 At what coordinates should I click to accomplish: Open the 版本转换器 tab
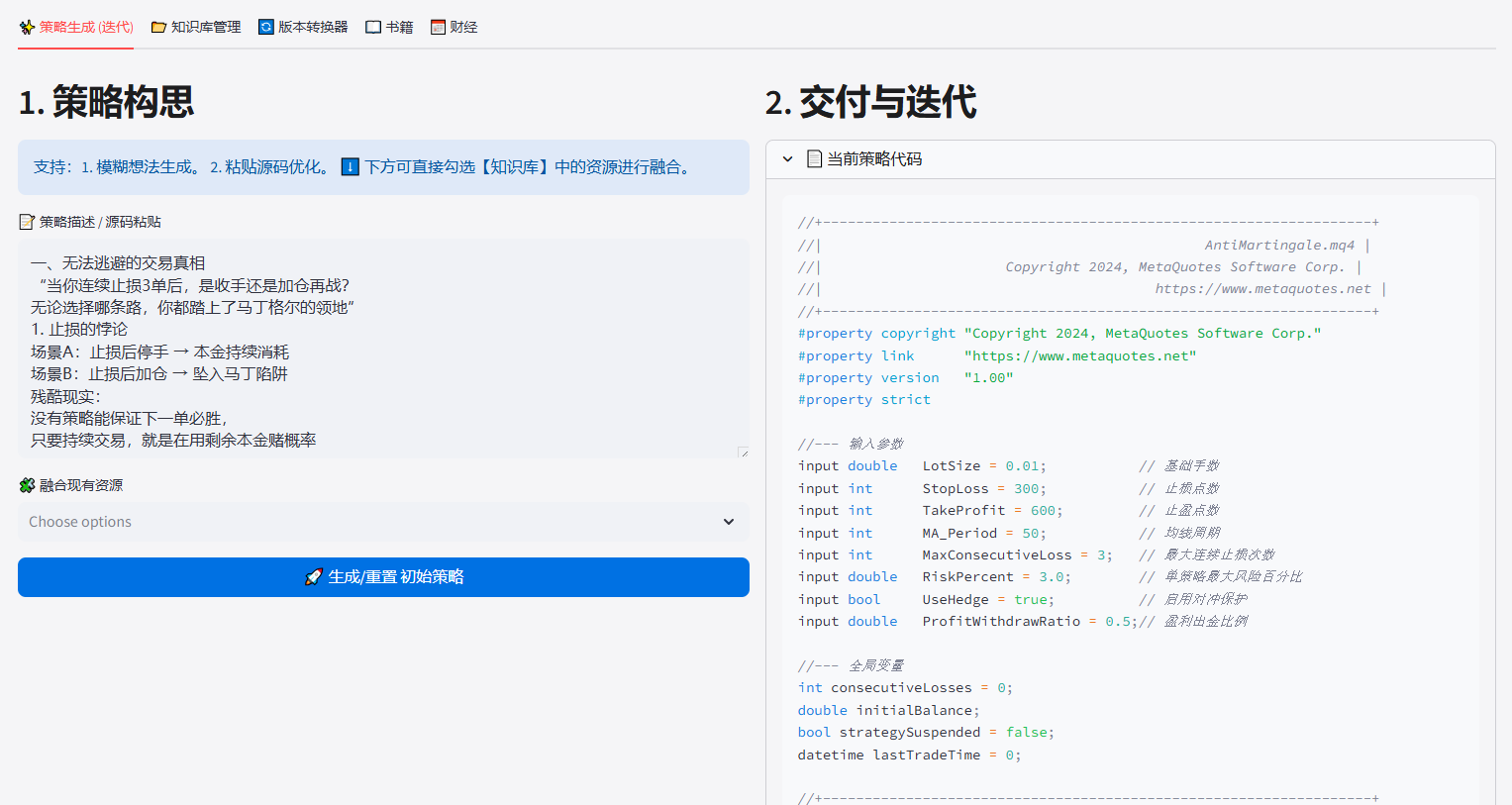coord(303,27)
